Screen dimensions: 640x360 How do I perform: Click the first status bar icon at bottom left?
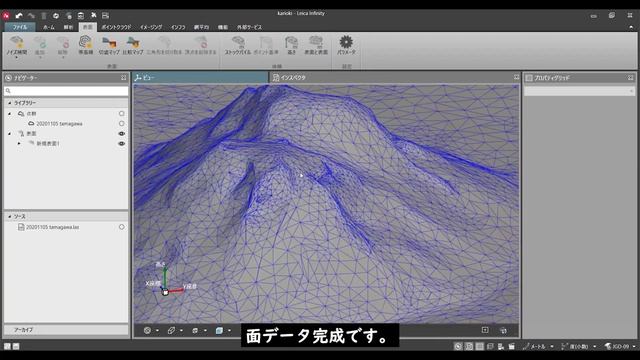tap(7, 346)
